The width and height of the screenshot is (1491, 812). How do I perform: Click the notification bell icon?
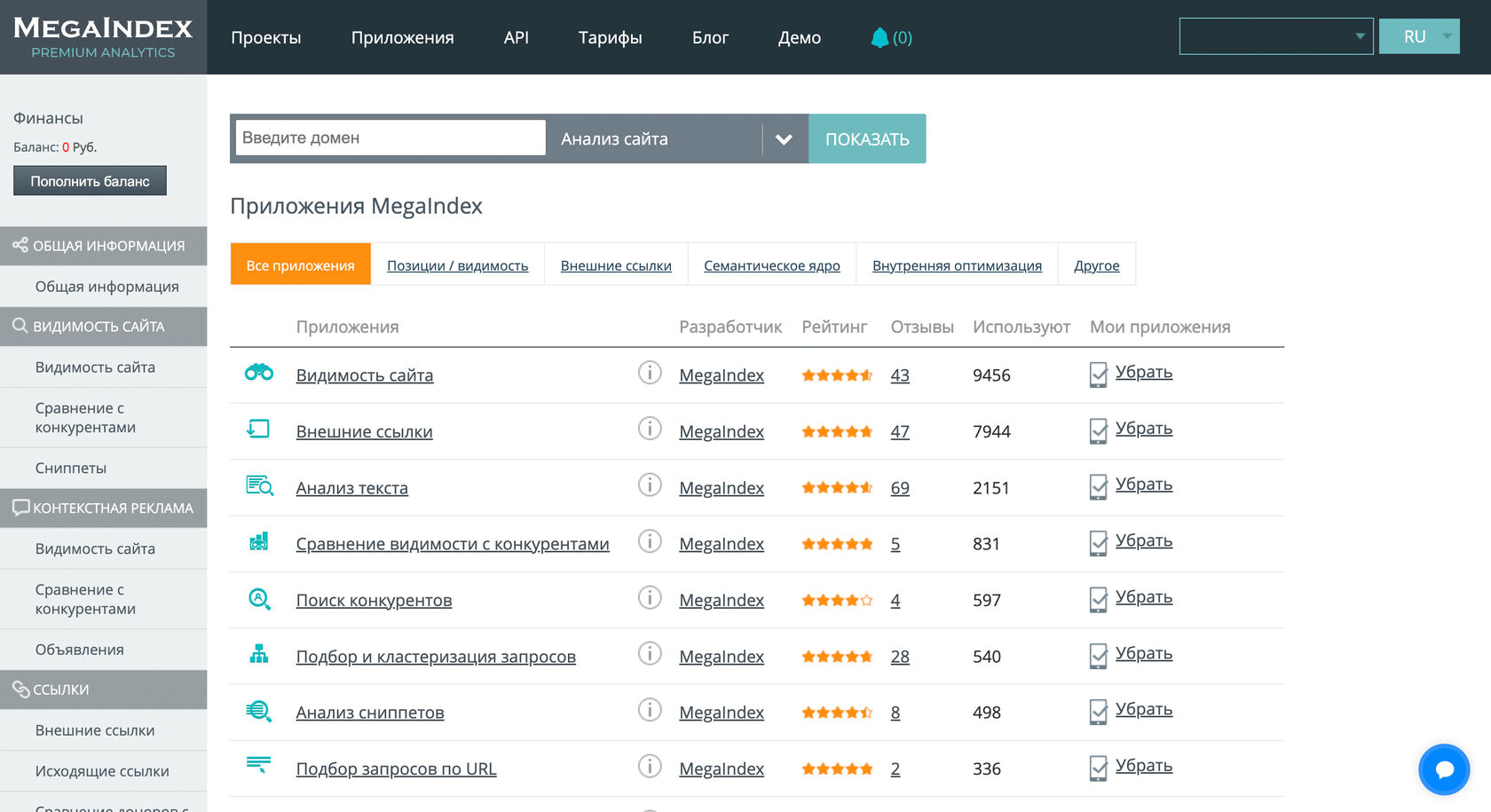pos(880,37)
